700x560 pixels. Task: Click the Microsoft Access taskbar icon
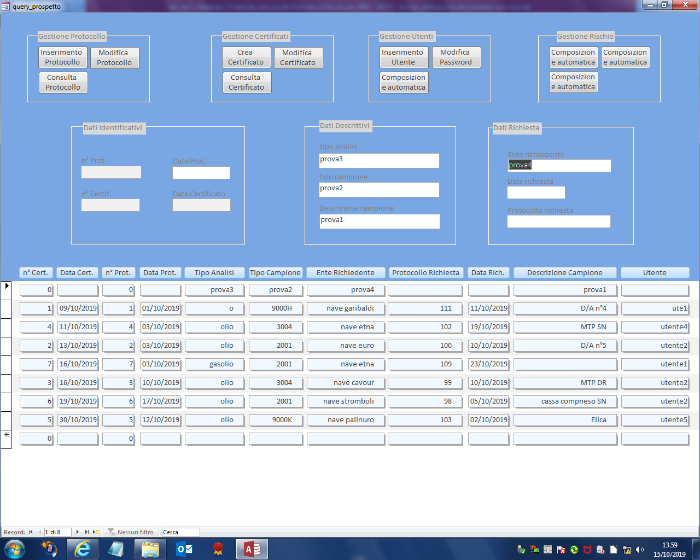click(251, 549)
